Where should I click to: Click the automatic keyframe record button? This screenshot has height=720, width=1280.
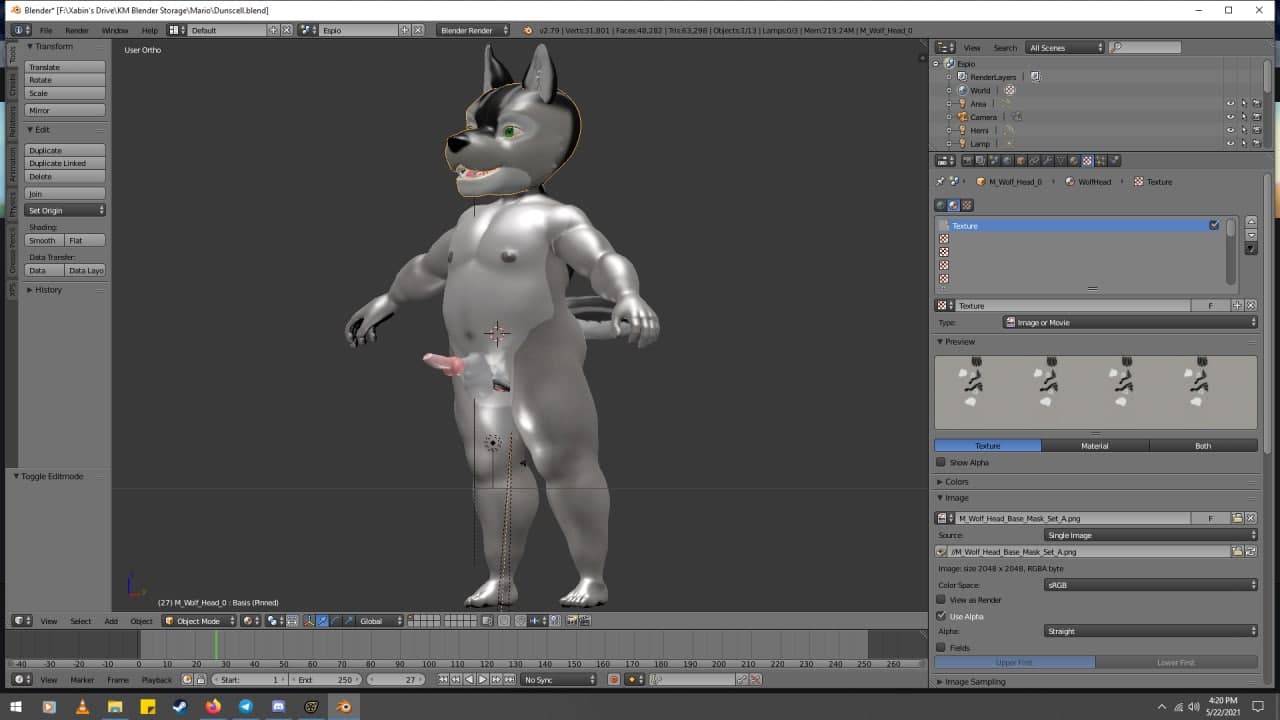point(614,680)
